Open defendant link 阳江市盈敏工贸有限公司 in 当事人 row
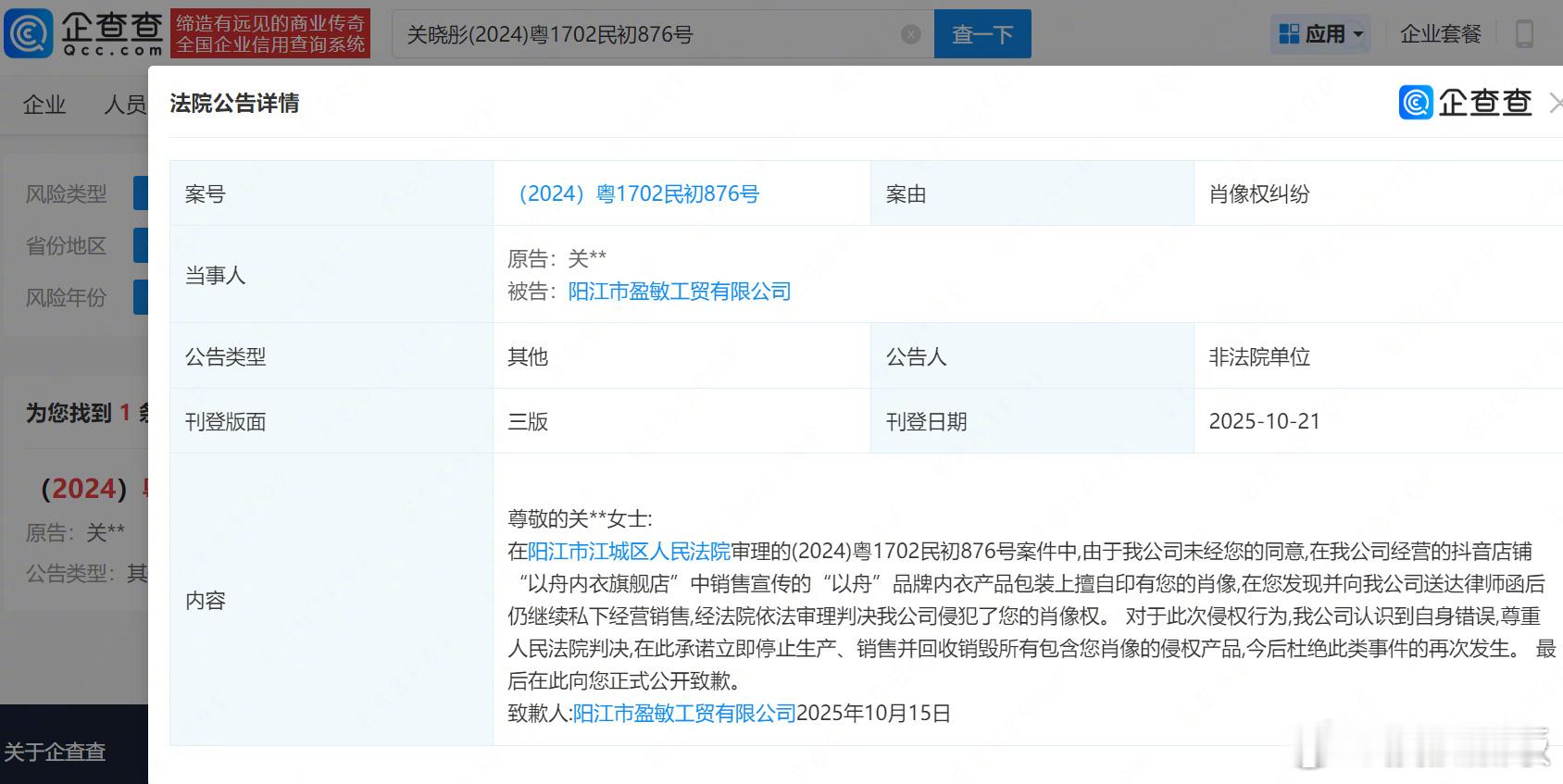The height and width of the screenshot is (784, 1563). tap(680, 292)
